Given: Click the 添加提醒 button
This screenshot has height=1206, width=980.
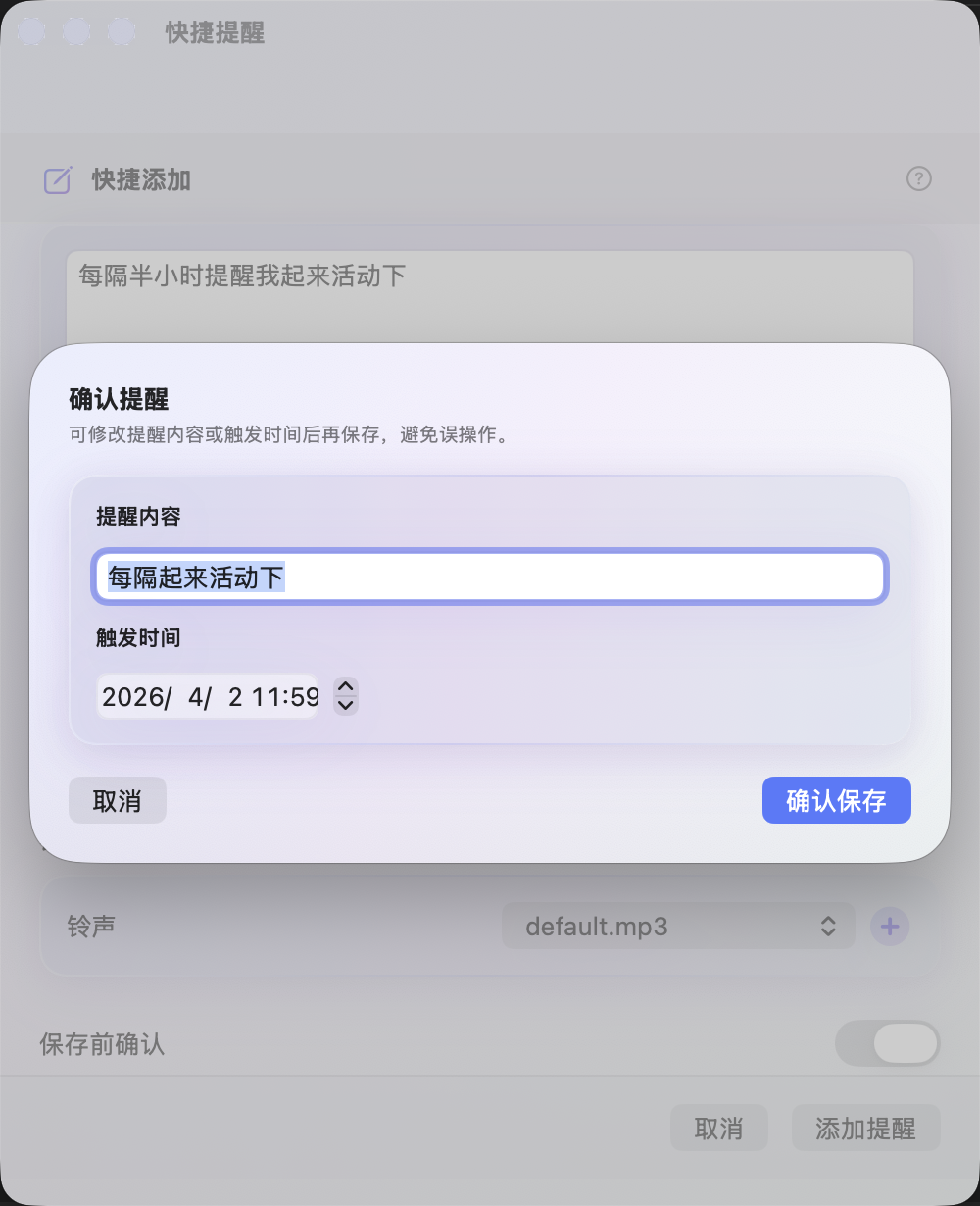Looking at the screenshot, I should coord(865,1129).
